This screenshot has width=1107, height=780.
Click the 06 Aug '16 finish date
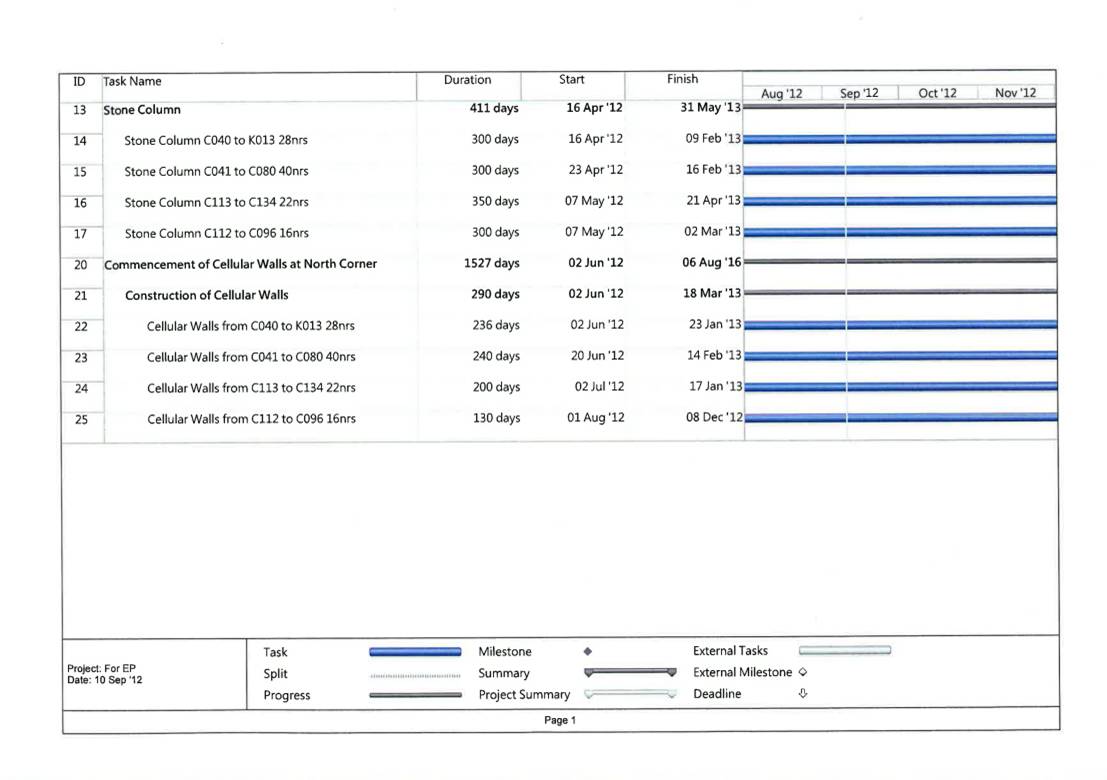click(712, 262)
